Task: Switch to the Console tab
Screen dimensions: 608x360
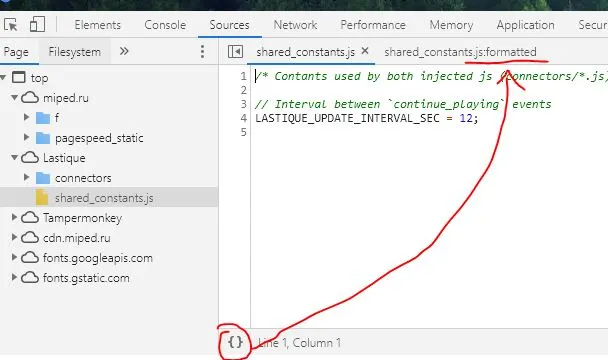Action: (165, 25)
